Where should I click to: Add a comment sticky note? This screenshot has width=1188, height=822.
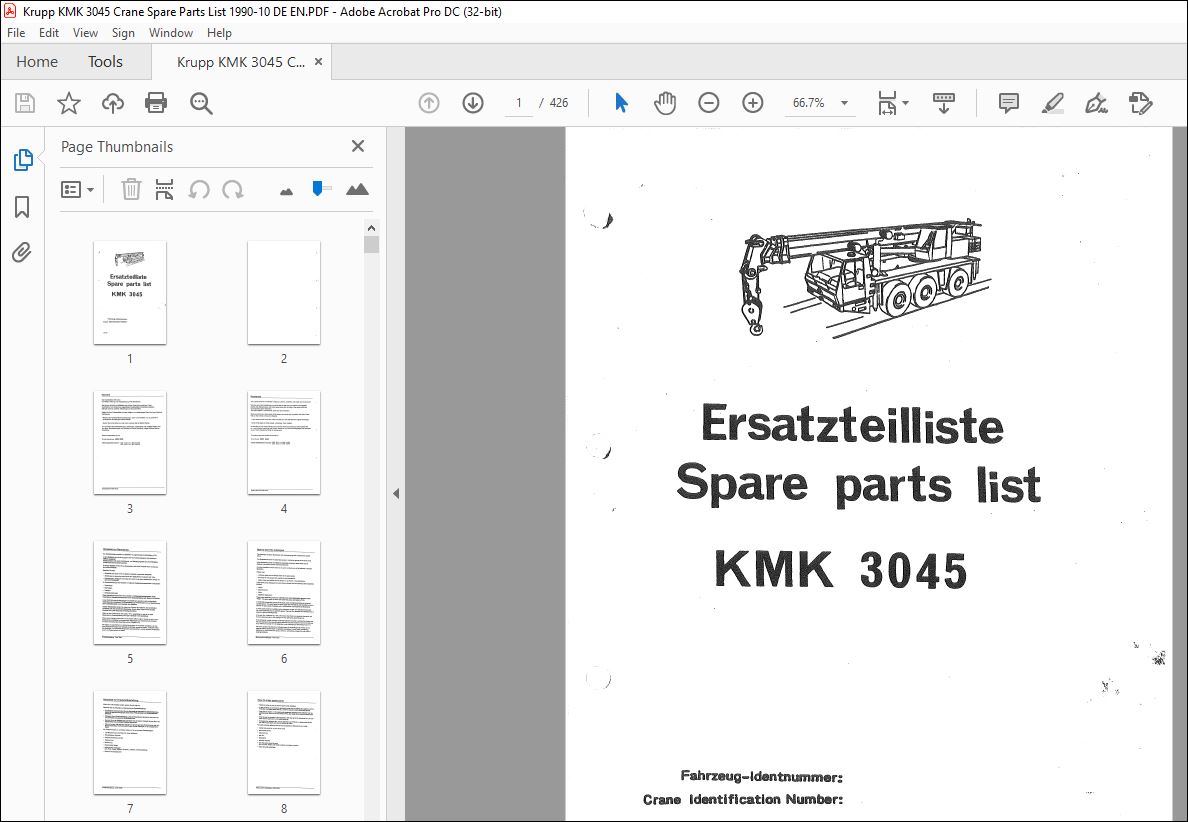[1008, 103]
